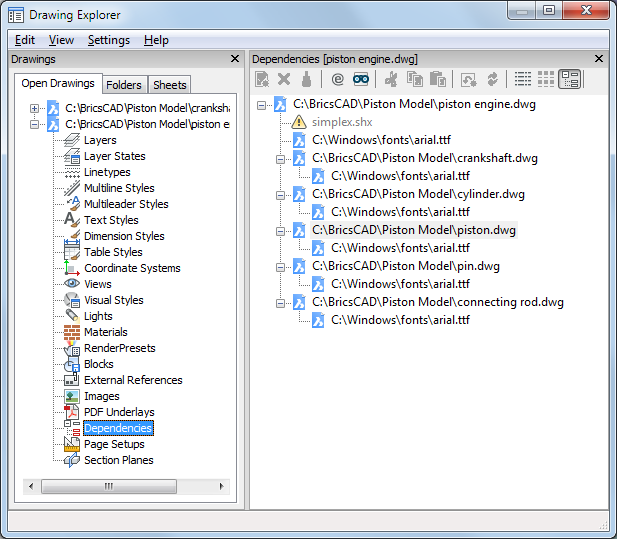617x539 pixels.
Task: Click the Lights flashlight icon
Action: pos(72,316)
